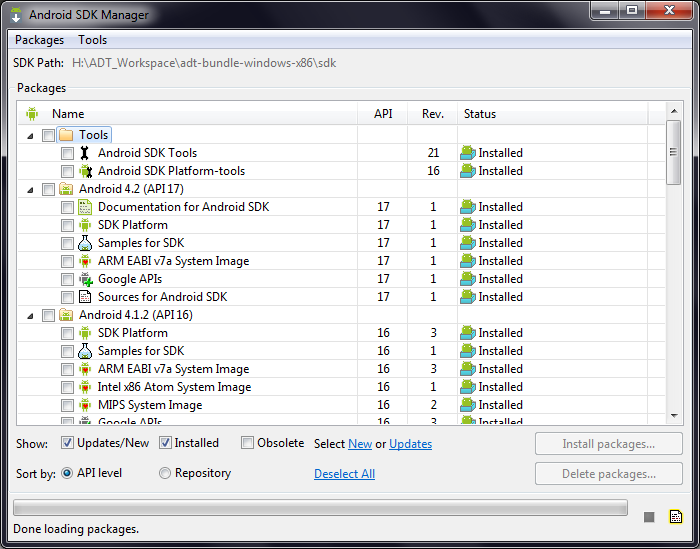Click the Sources for Android SDK icon
This screenshot has width=700, height=549.
point(85,297)
